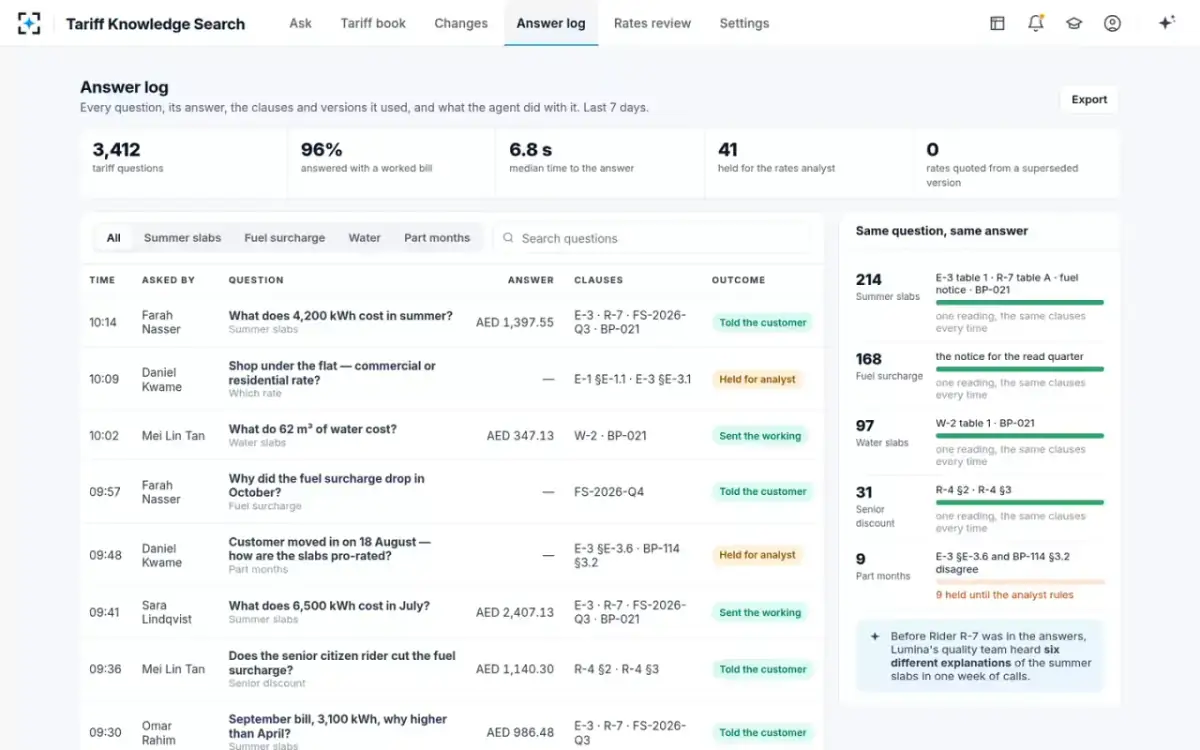
Task: Click the 10:14 Told the customer badge
Action: [x=762, y=322]
